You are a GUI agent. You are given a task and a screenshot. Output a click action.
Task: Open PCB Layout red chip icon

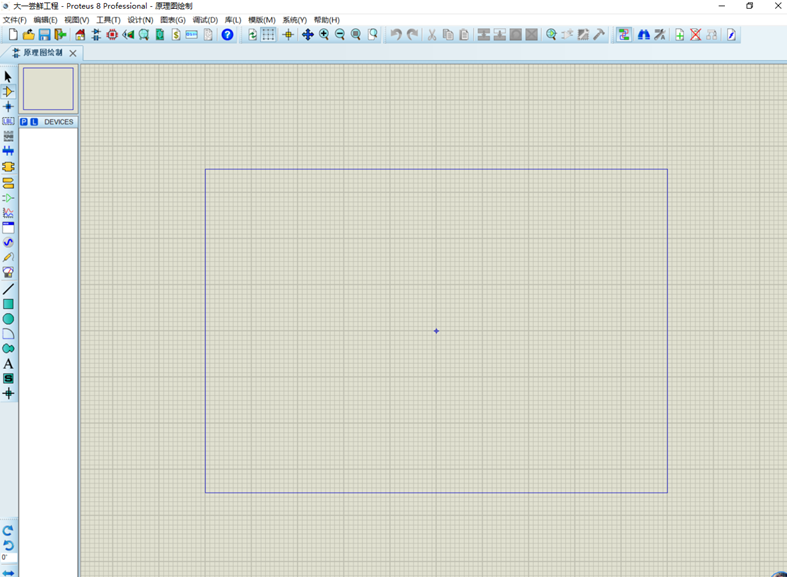[x=112, y=35]
